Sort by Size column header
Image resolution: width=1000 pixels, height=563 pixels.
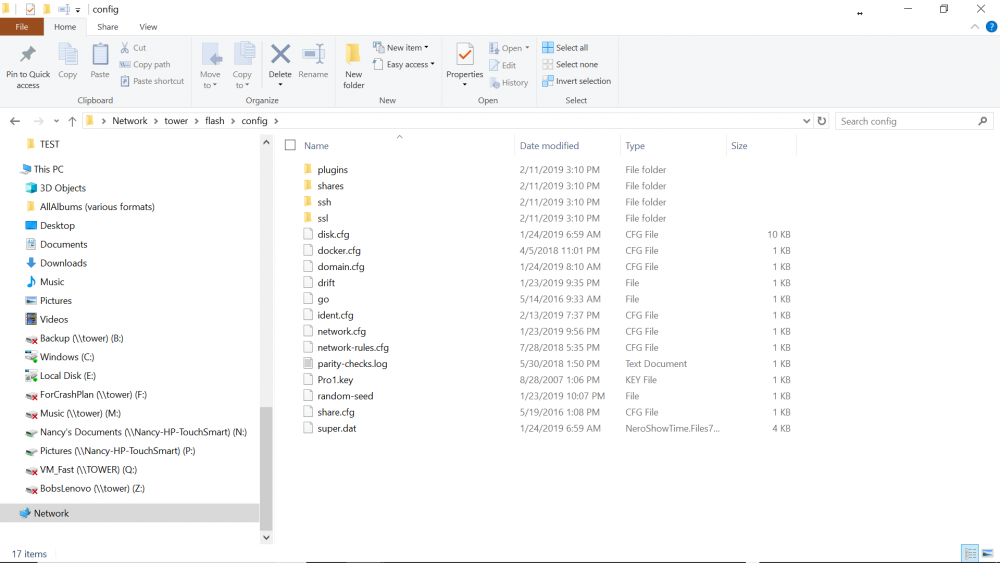click(739, 146)
